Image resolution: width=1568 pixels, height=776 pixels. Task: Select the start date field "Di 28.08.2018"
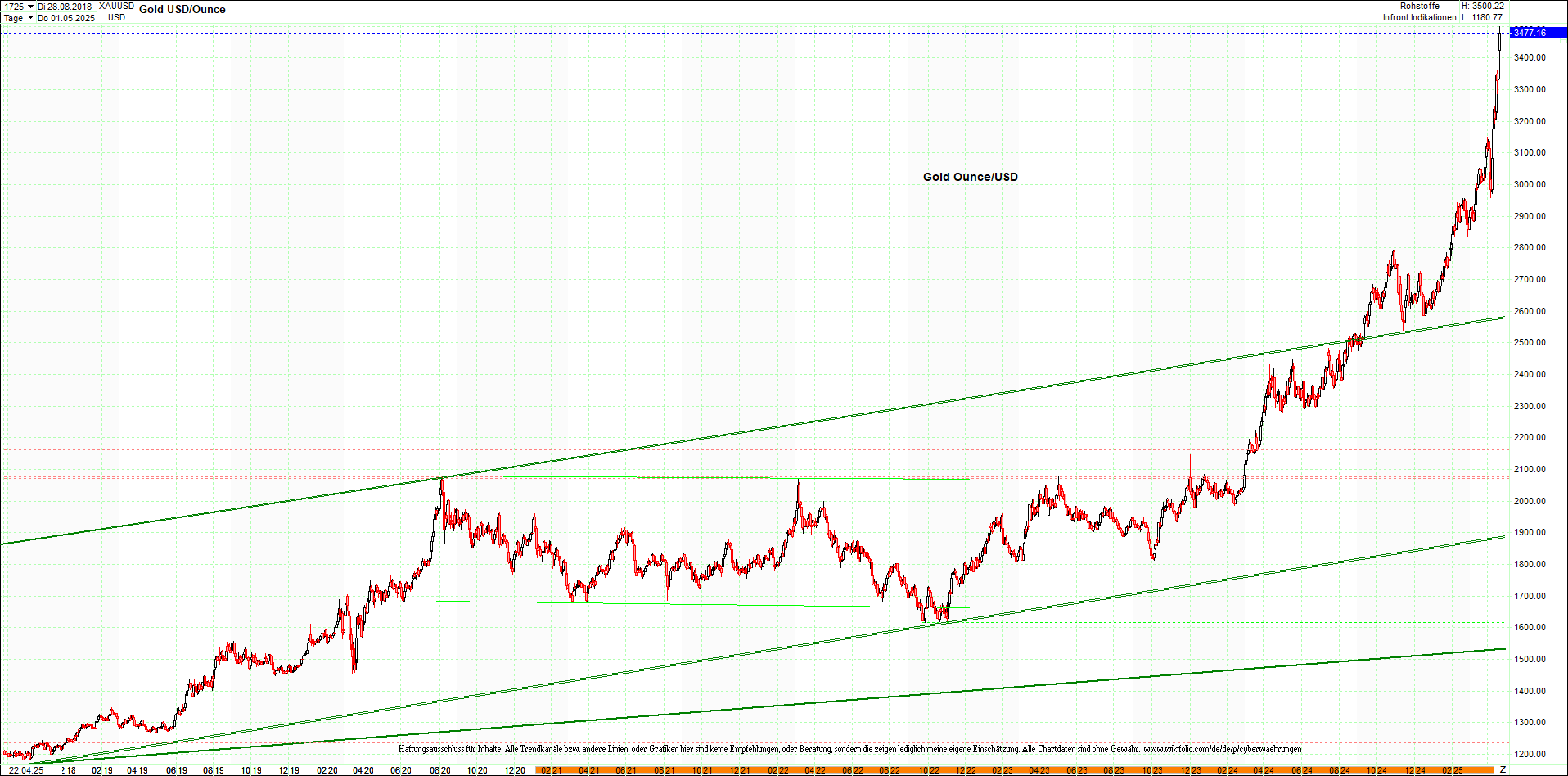pos(65,5)
